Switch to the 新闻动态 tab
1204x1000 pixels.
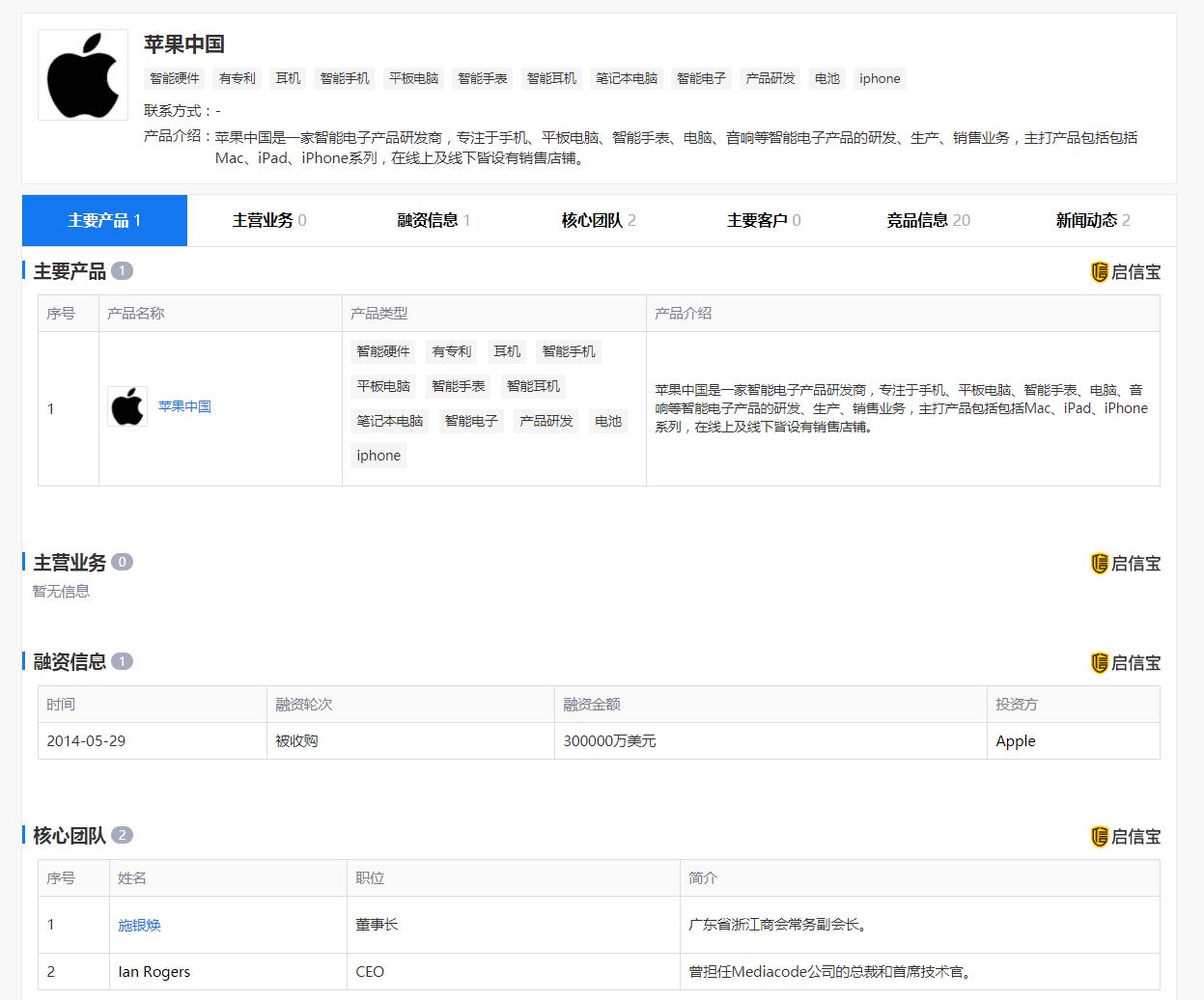click(1092, 220)
